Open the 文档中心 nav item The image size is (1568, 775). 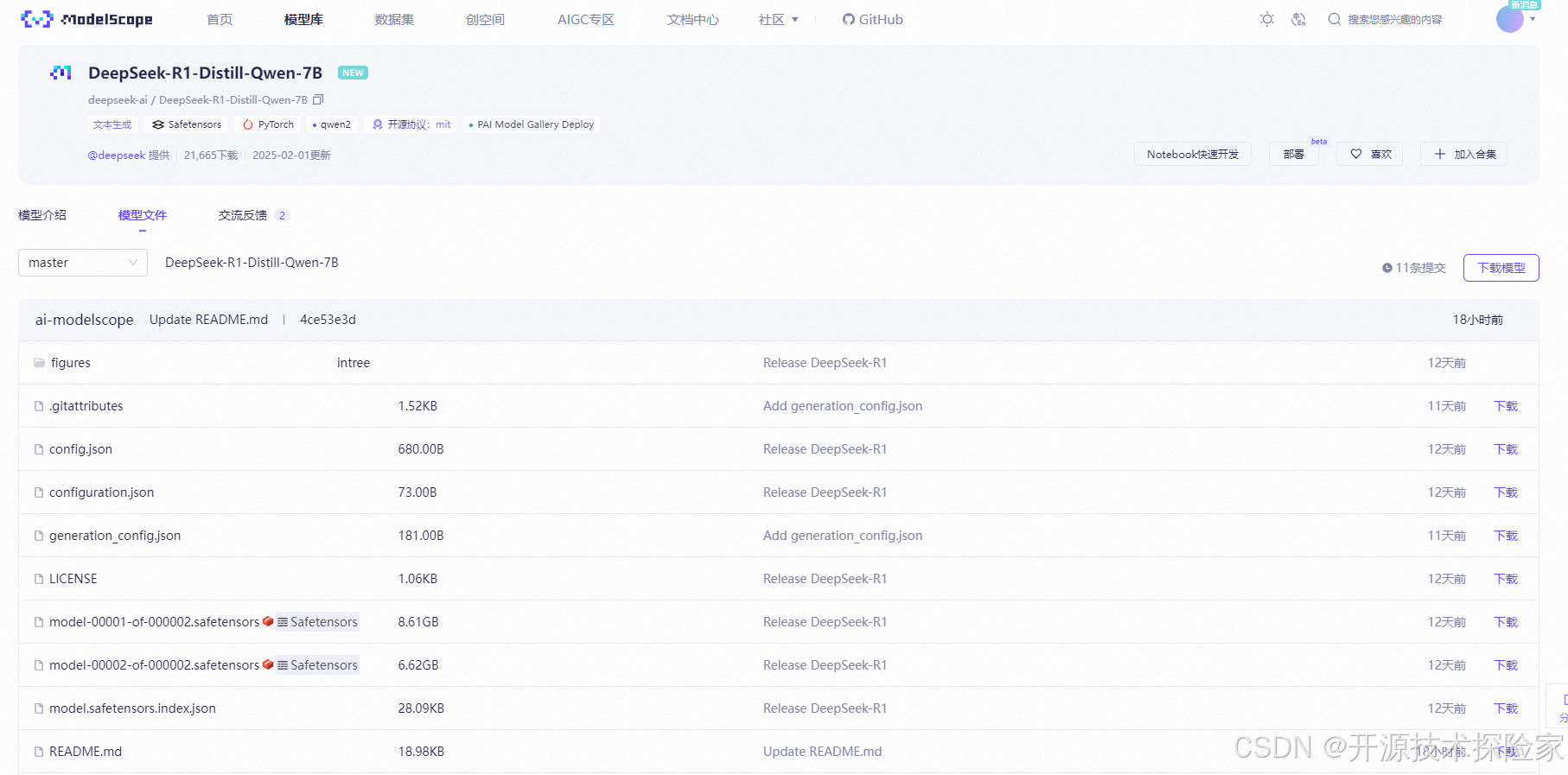(692, 19)
